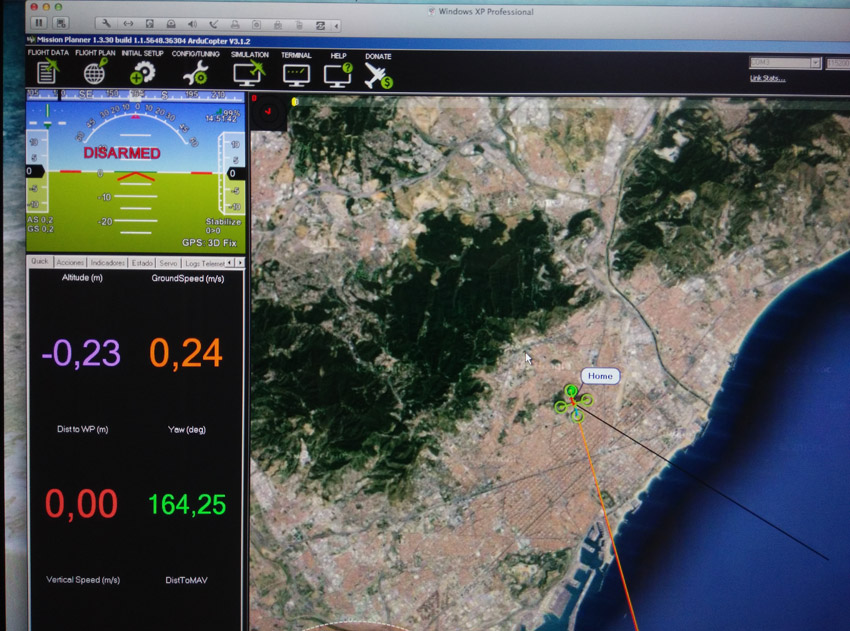Select the Indicadores tab

[x=107, y=262]
